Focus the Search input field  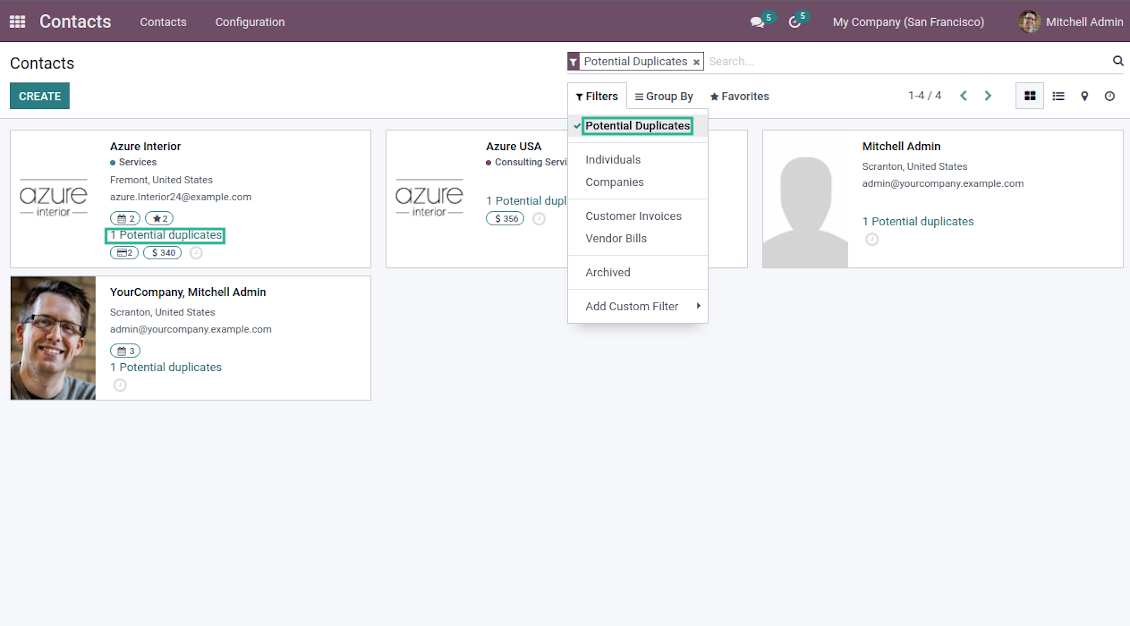[x=907, y=61]
